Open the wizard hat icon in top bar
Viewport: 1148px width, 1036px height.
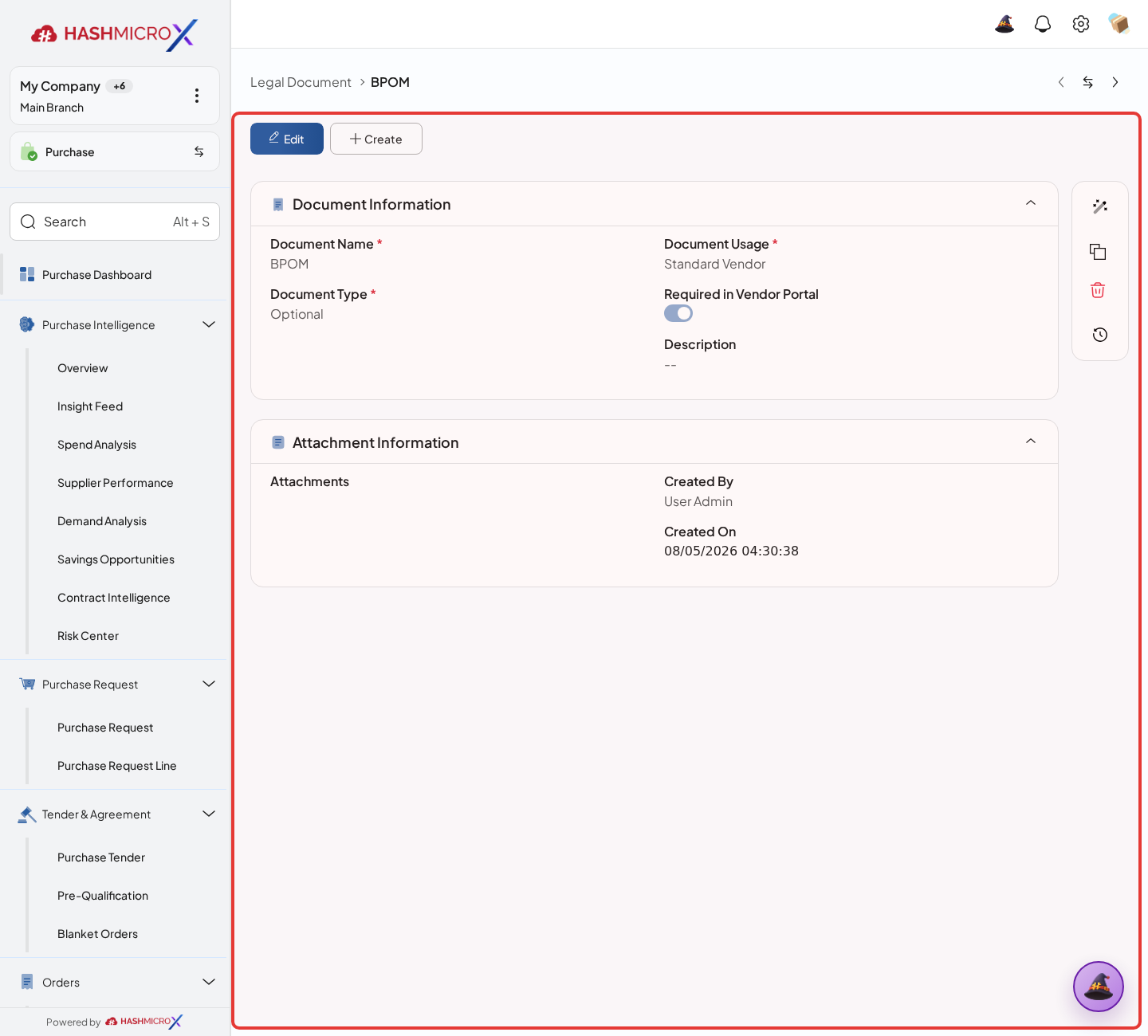1005,24
